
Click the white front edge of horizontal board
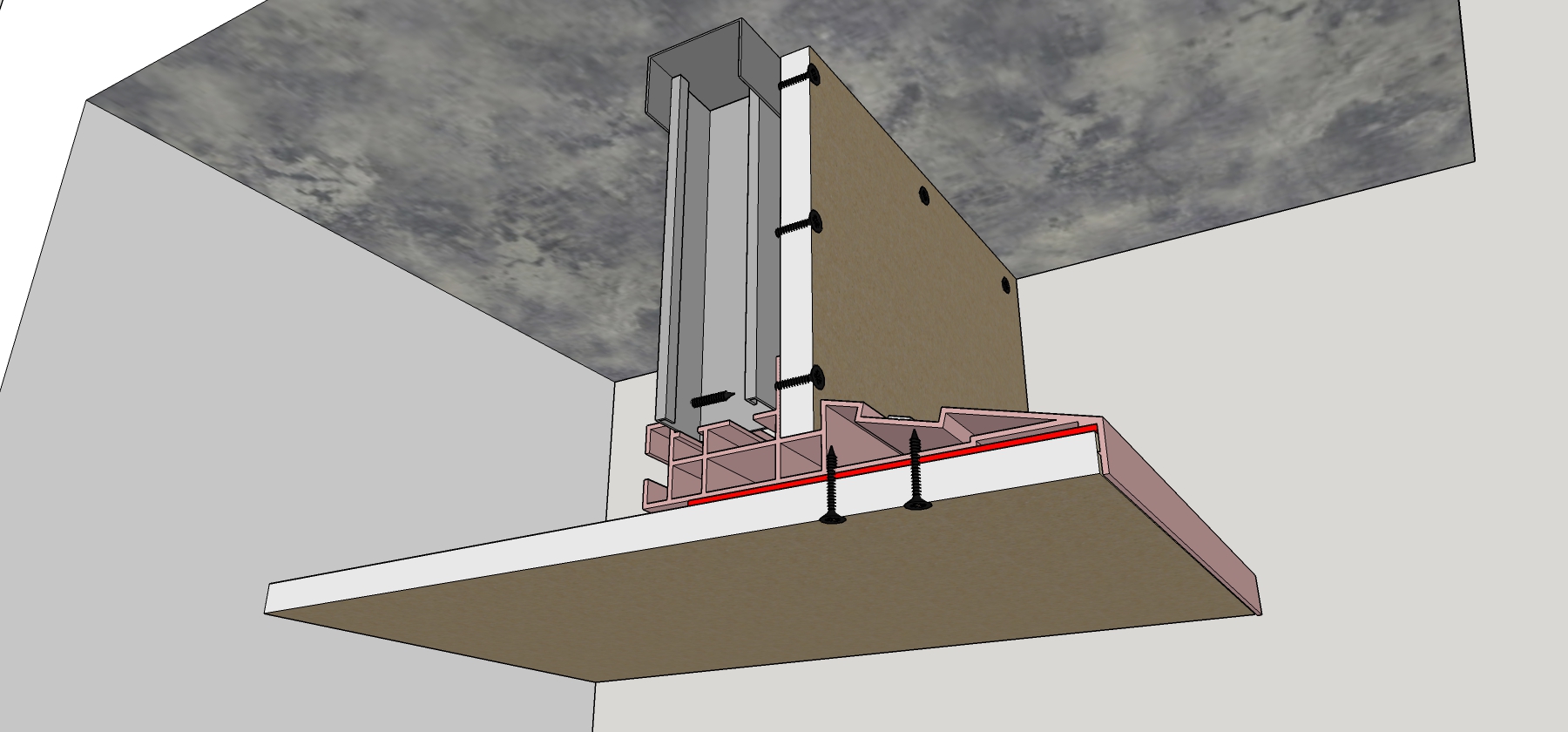click(523, 558)
